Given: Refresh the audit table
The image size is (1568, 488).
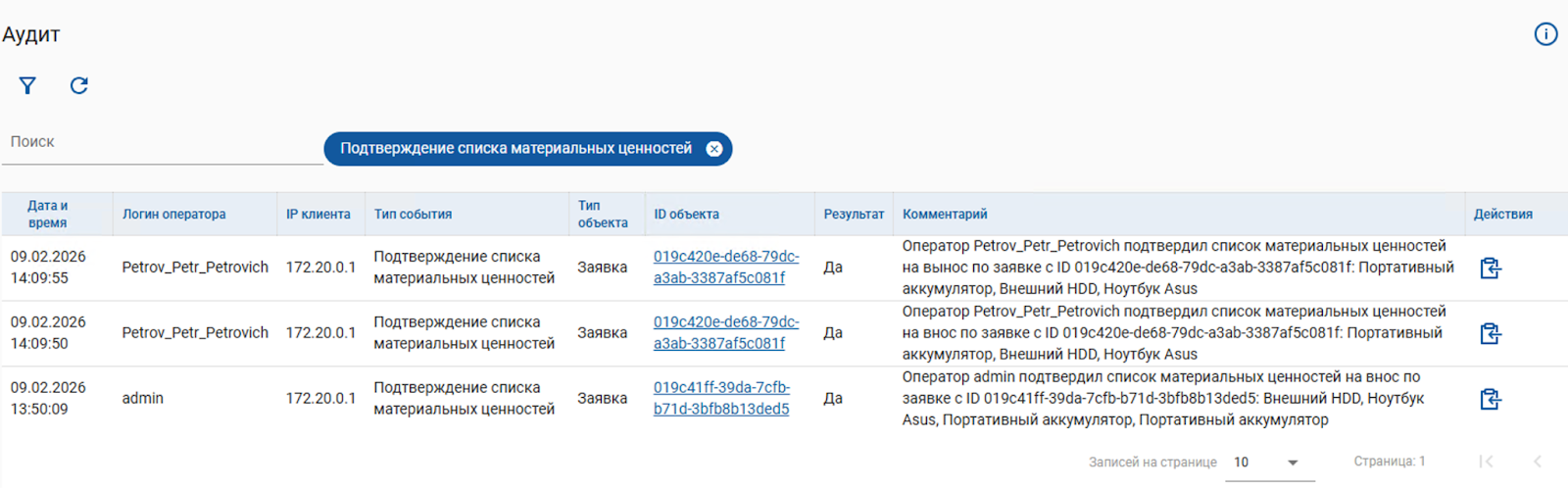Looking at the screenshot, I should (79, 86).
